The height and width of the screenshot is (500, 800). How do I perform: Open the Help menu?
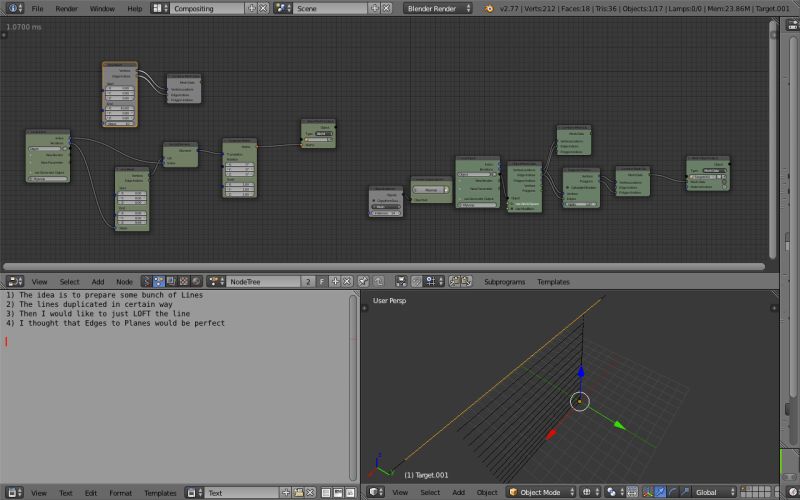click(135, 8)
